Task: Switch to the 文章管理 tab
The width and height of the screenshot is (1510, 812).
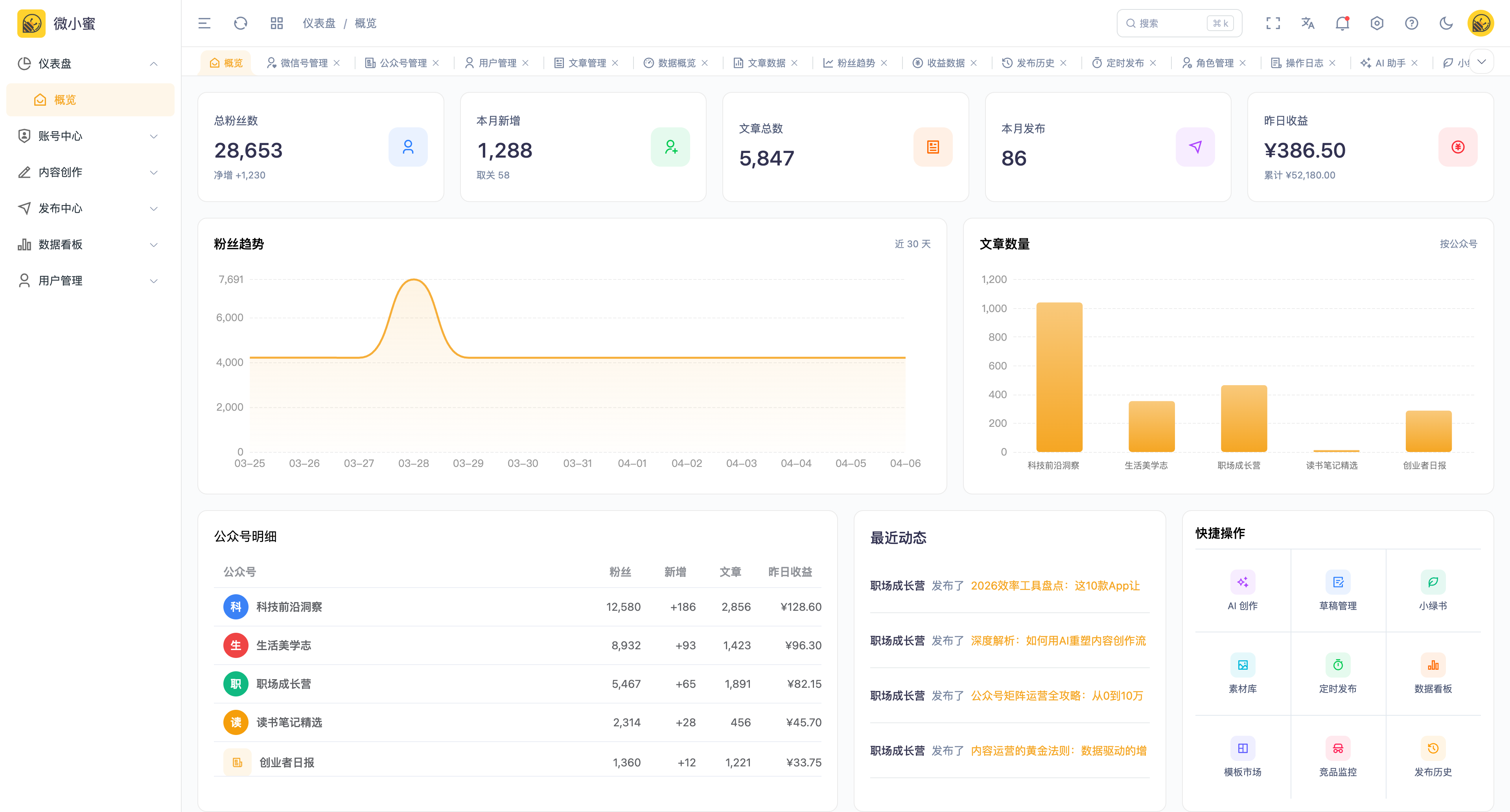Action: 586,62
